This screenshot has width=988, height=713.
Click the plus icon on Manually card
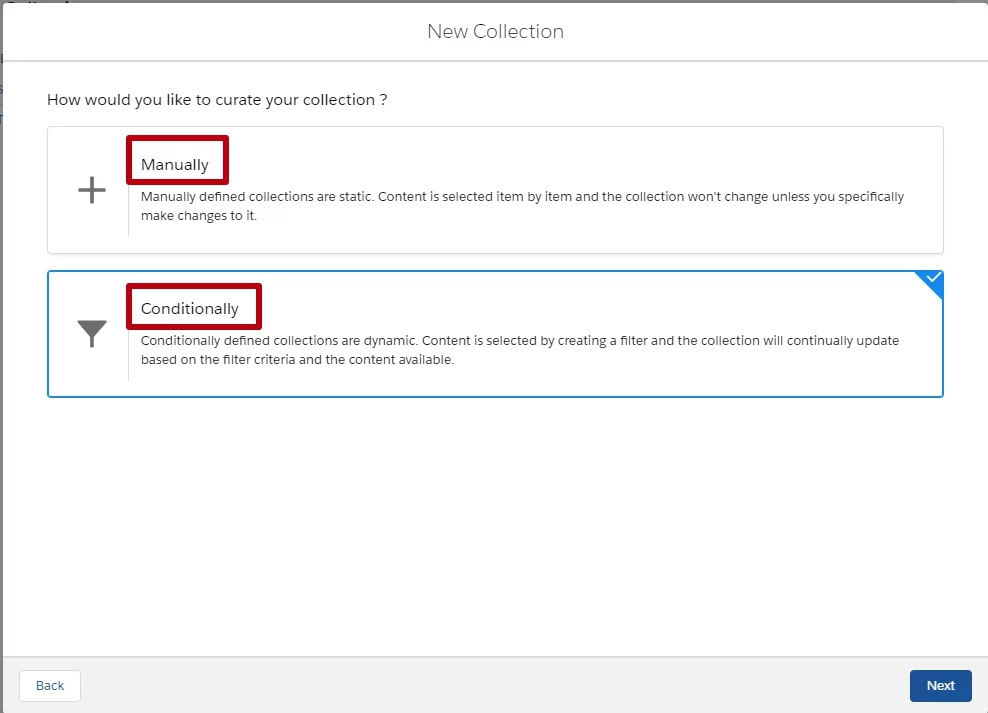coord(92,190)
